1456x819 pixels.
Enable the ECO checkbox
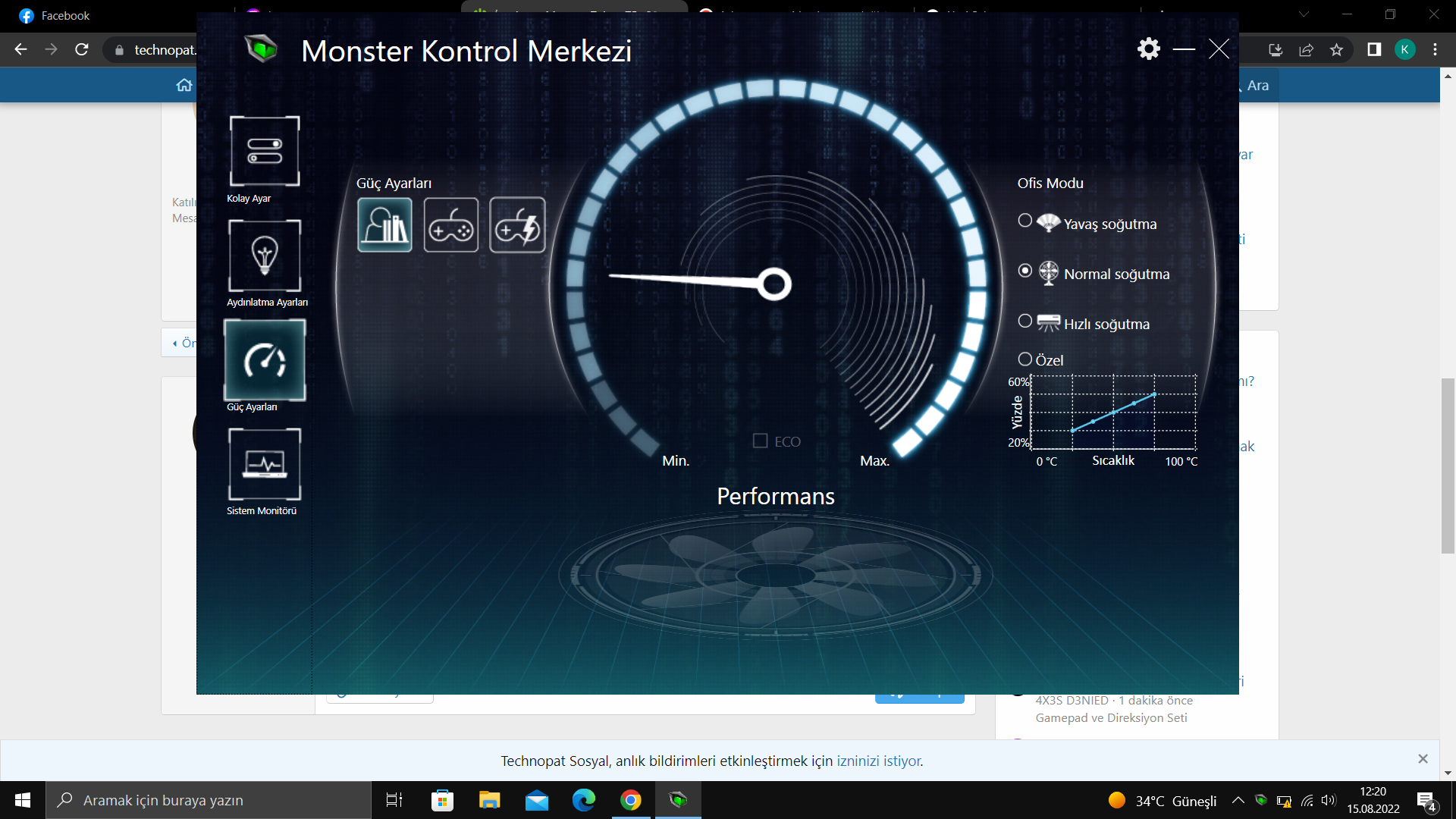(x=760, y=441)
